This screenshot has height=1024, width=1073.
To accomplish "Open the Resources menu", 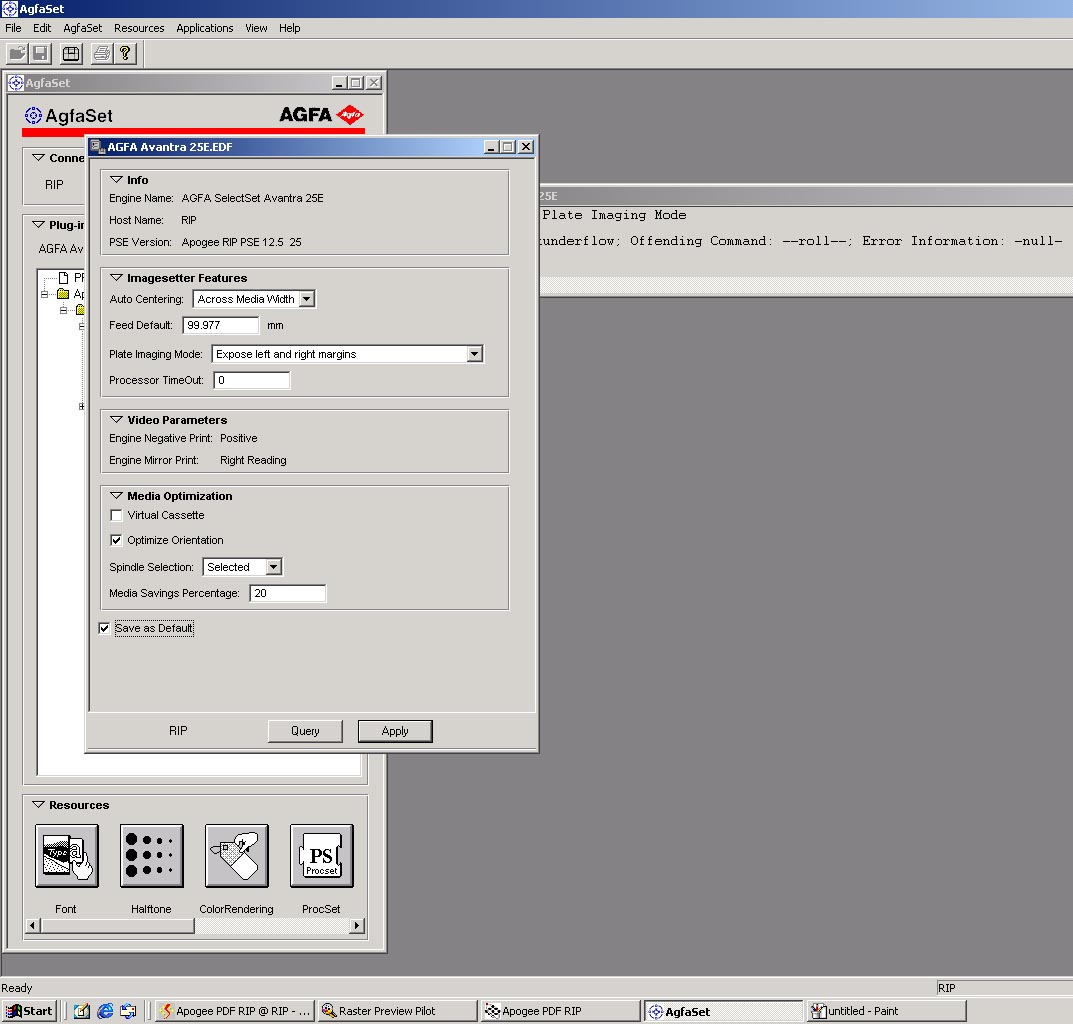I will (x=139, y=28).
